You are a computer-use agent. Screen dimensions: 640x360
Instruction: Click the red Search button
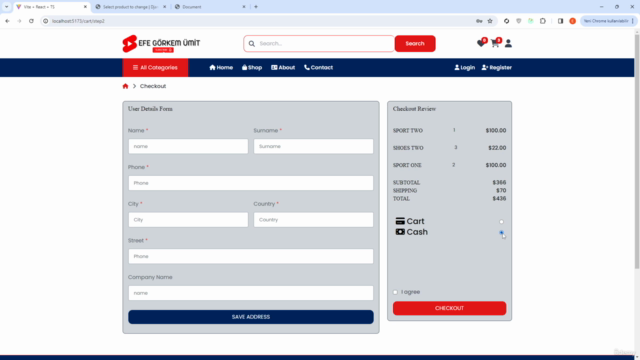[x=415, y=44]
